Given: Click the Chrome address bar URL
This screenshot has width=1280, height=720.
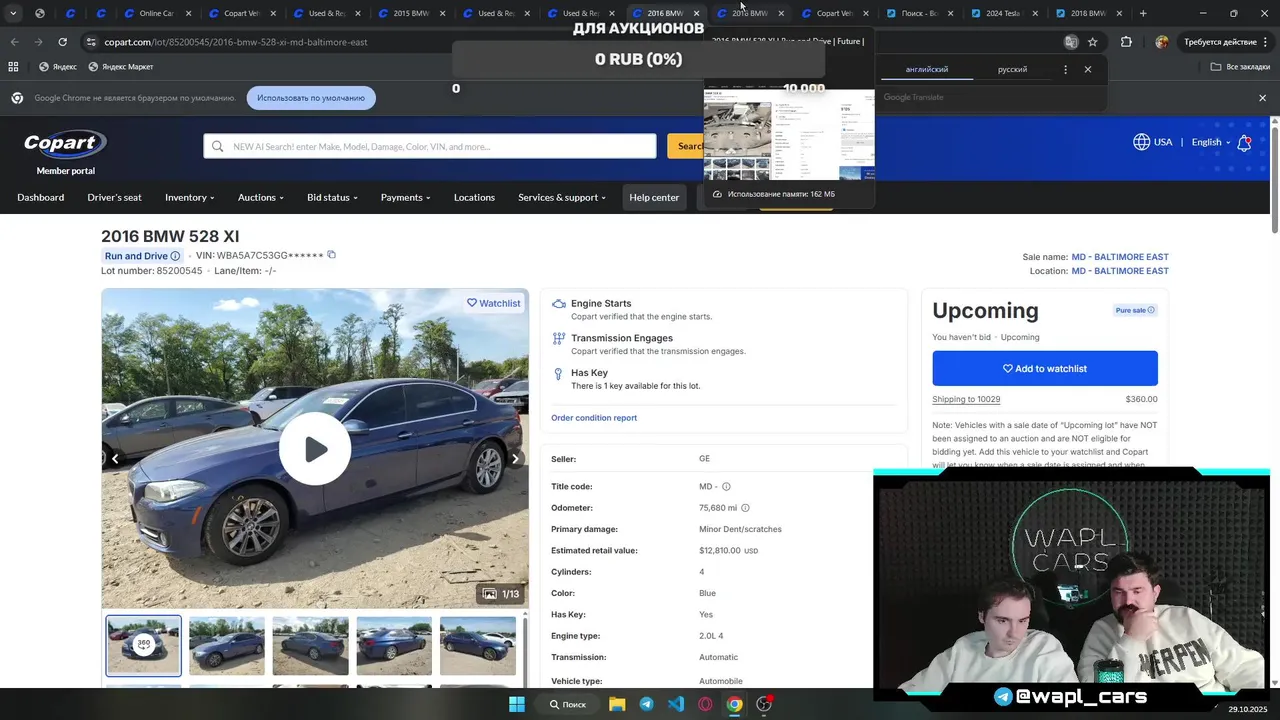Looking at the screenshot, I should tap(236, 42).
